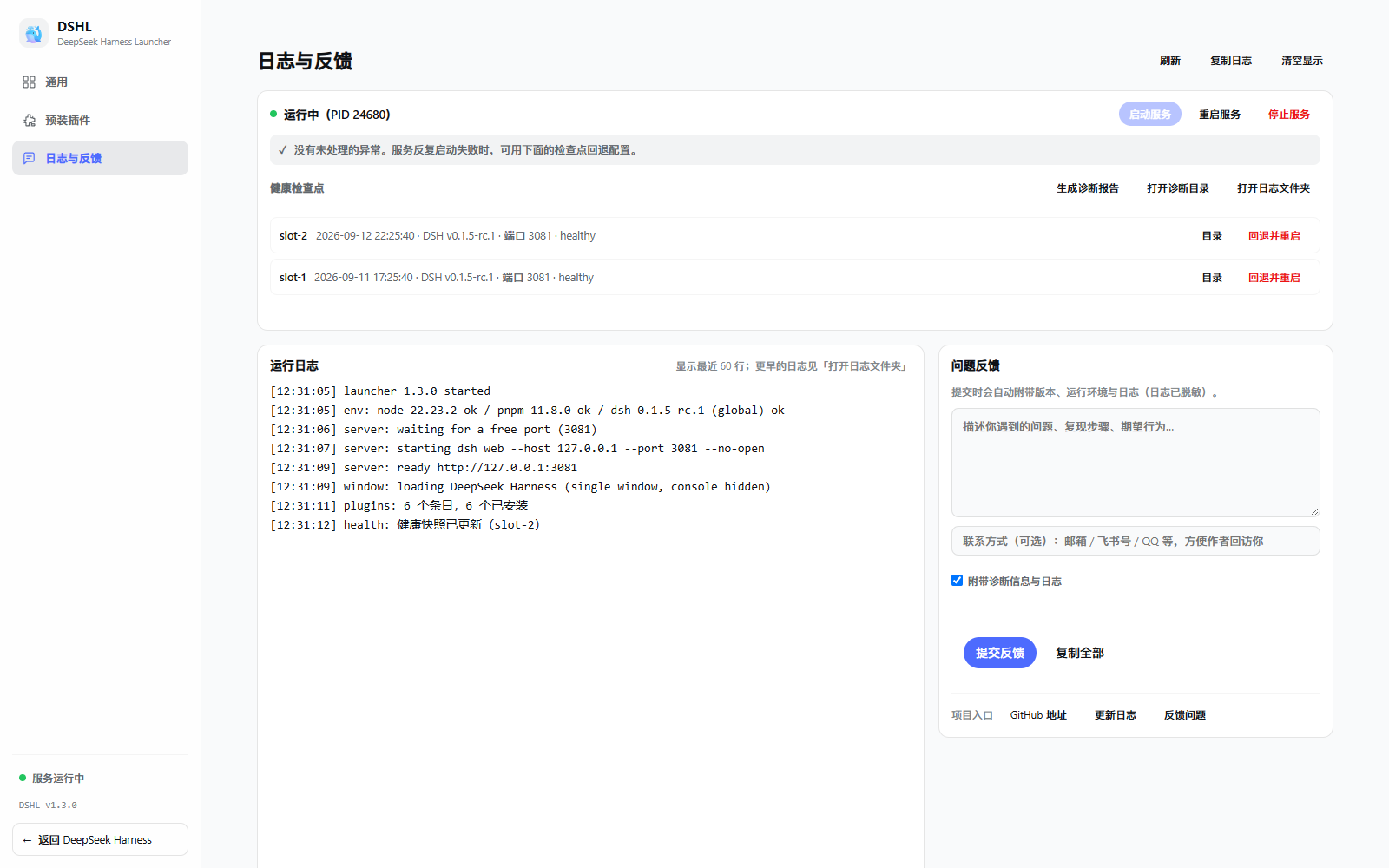
Task: Click the 复制日志 button
Action: (1231, 61)
